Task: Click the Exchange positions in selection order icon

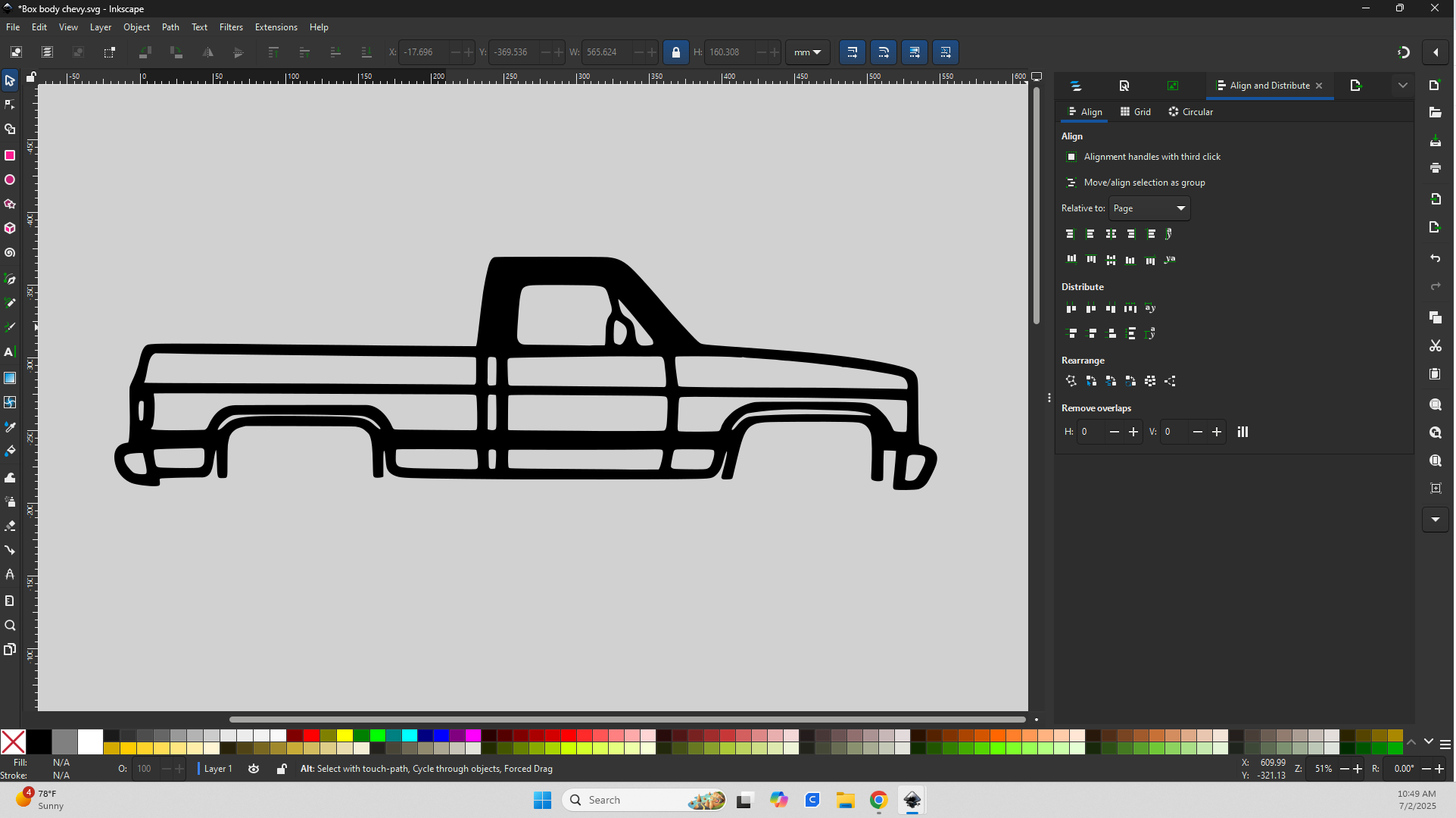Action: click(1091, 381)
